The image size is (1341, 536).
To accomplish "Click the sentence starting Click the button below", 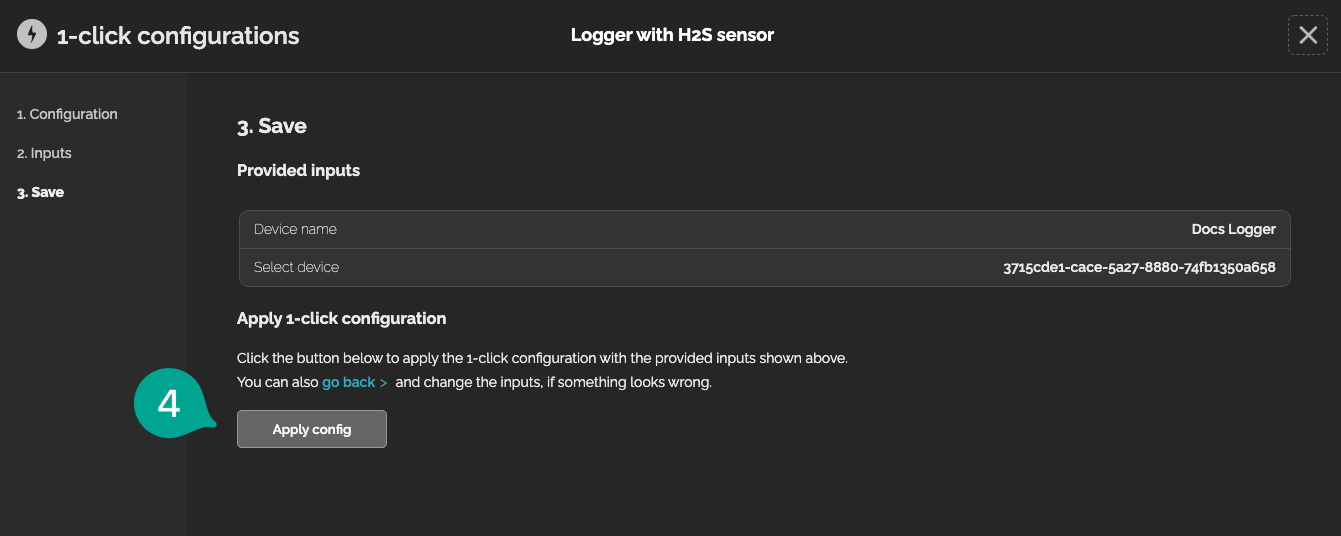I will pyautogui.click(x=542, y=358).
